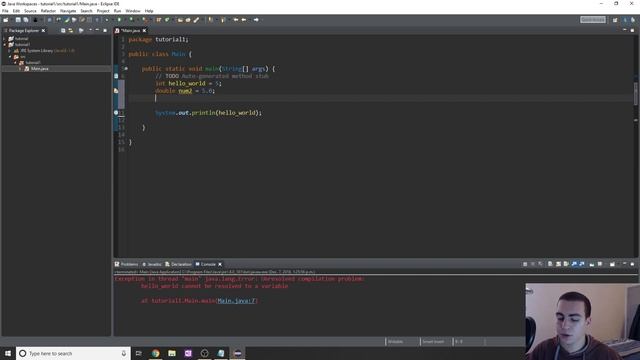
Task: Open Windows Task View
Action: pos(138,353)
